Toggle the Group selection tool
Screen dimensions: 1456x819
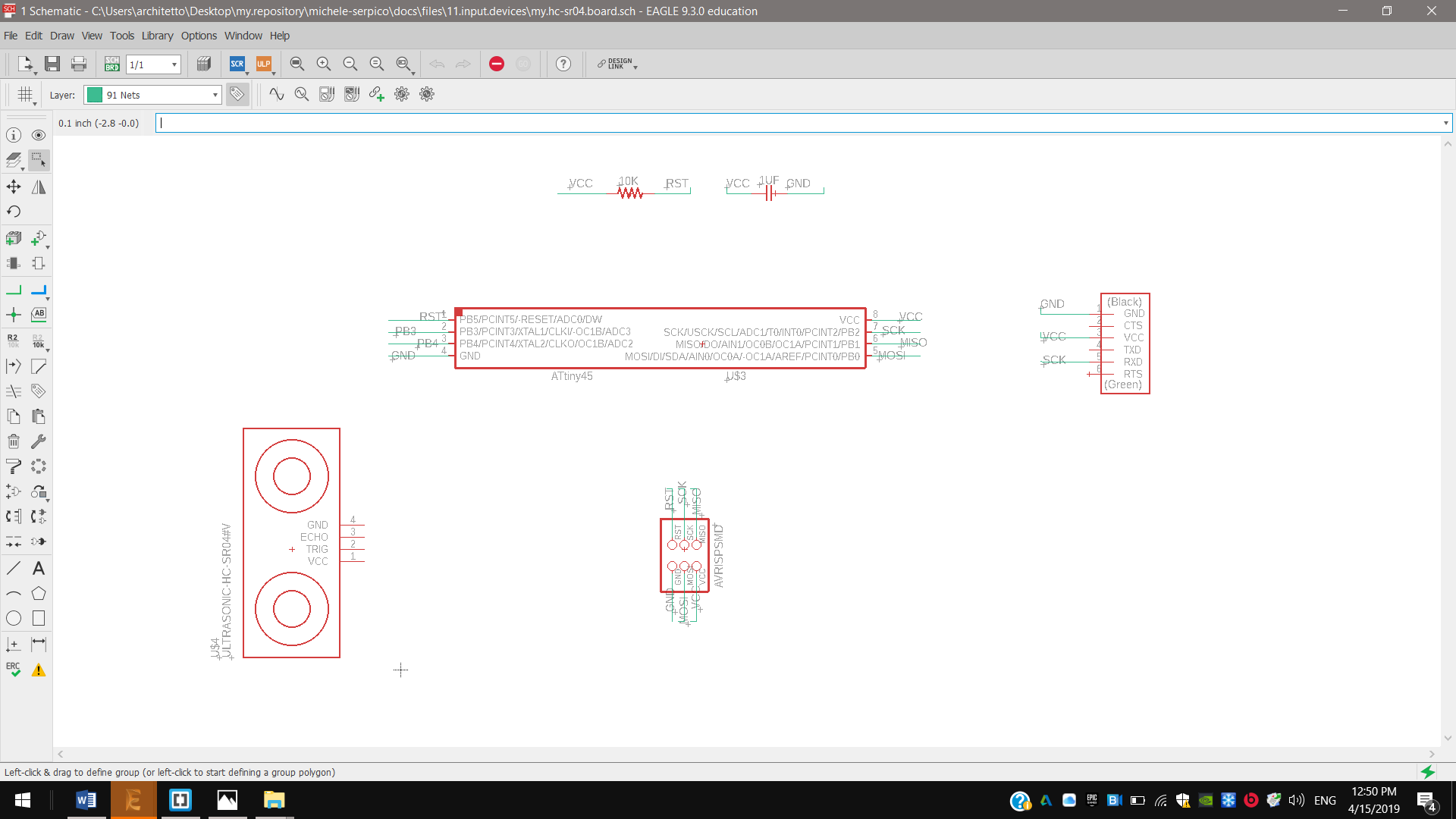click(39, 159)
